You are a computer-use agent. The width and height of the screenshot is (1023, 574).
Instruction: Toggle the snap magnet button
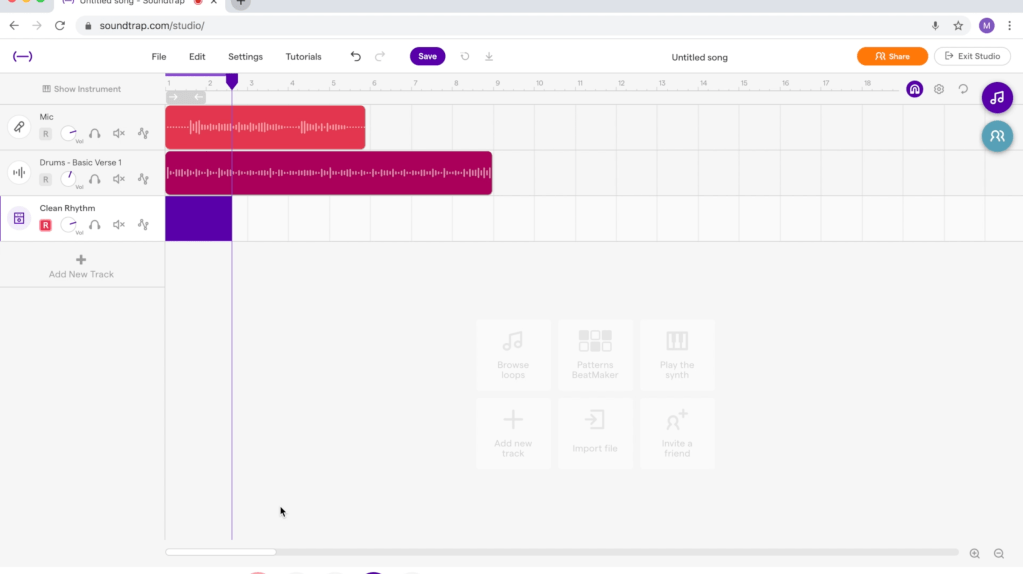click(x=914, y=89)
